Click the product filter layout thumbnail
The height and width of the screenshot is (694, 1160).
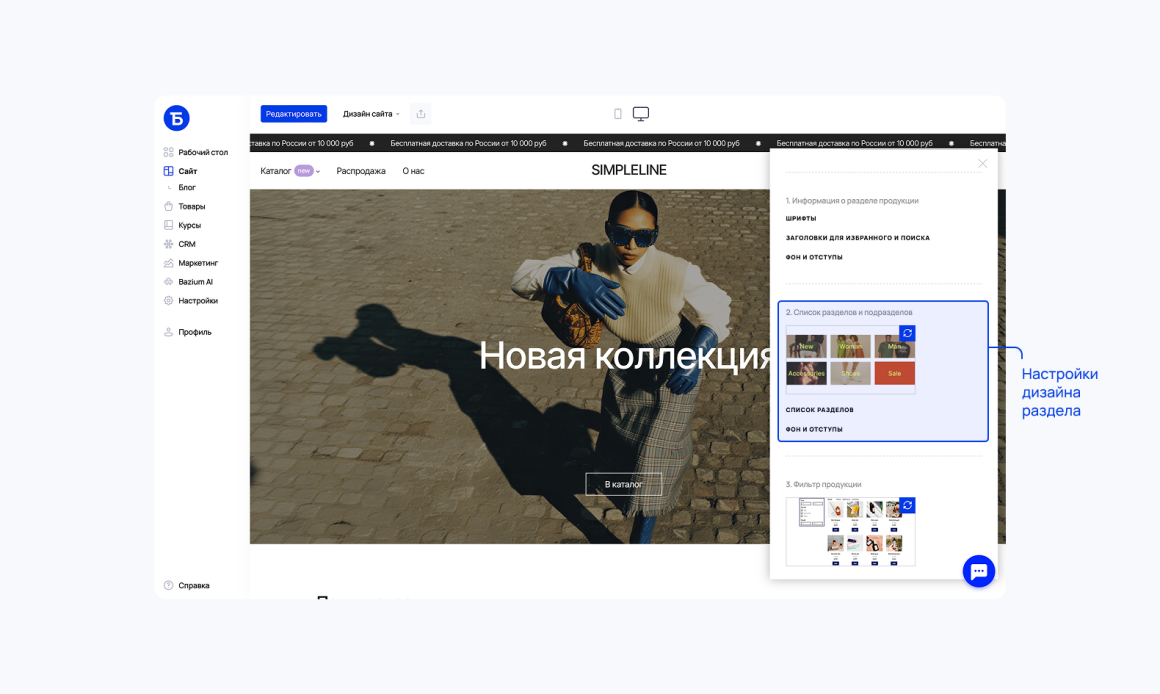850,532
